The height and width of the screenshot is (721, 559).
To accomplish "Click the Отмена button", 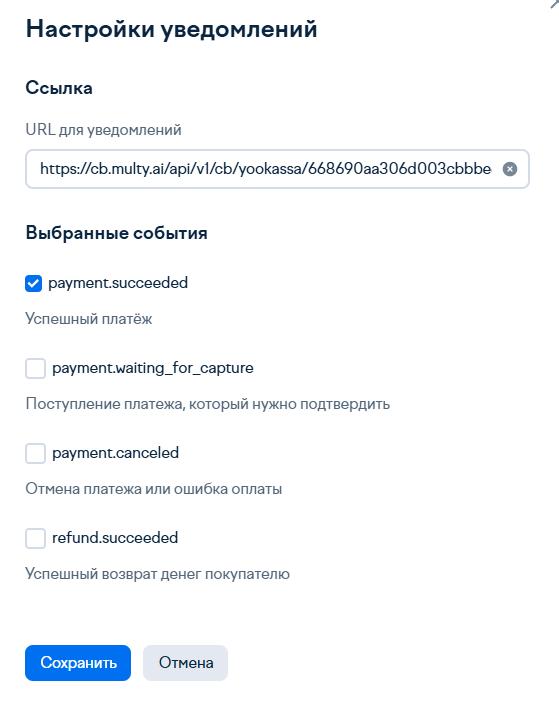I will pyautogui.click(x=186, y=663).
